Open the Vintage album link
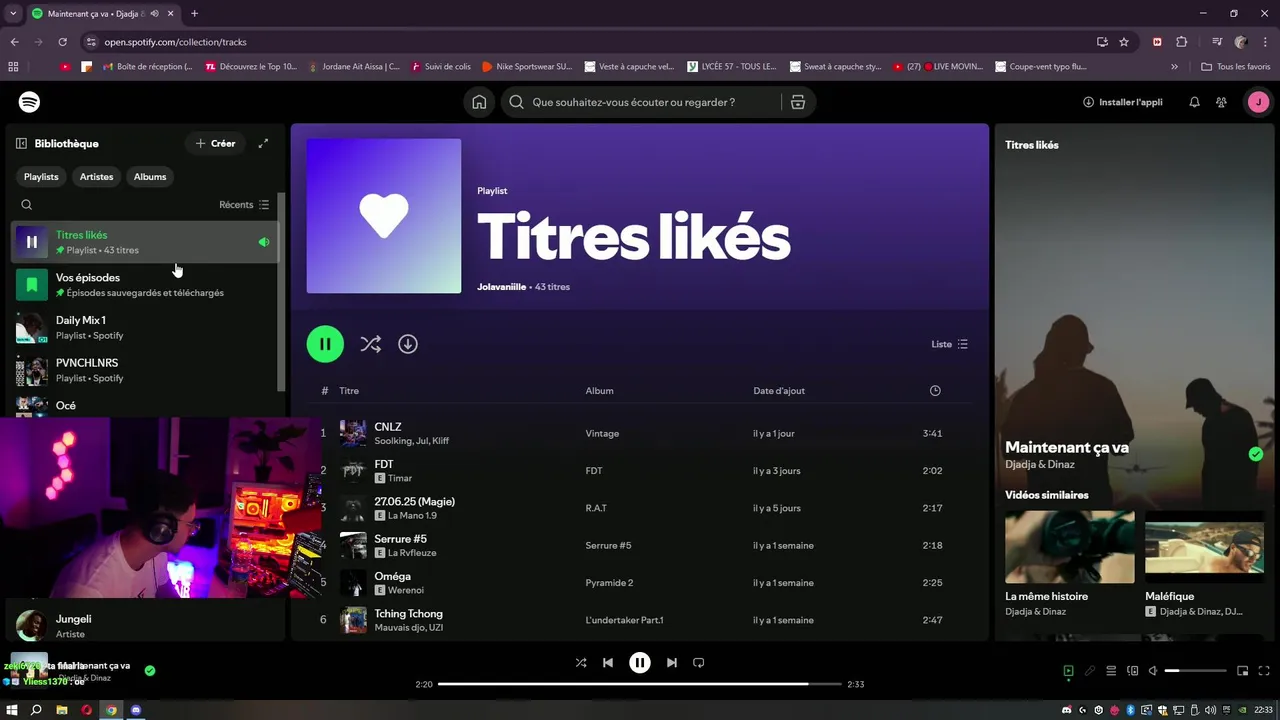 click(602, 434)
